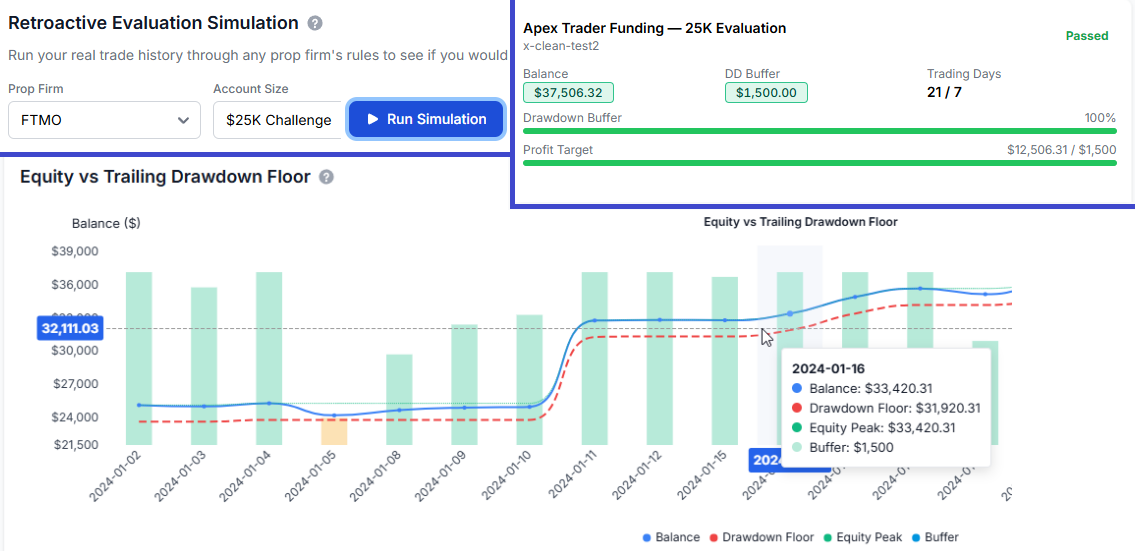Click tooltip Buffer: $1,500 line
This screenshot has width=1135, height=551.
843,447
